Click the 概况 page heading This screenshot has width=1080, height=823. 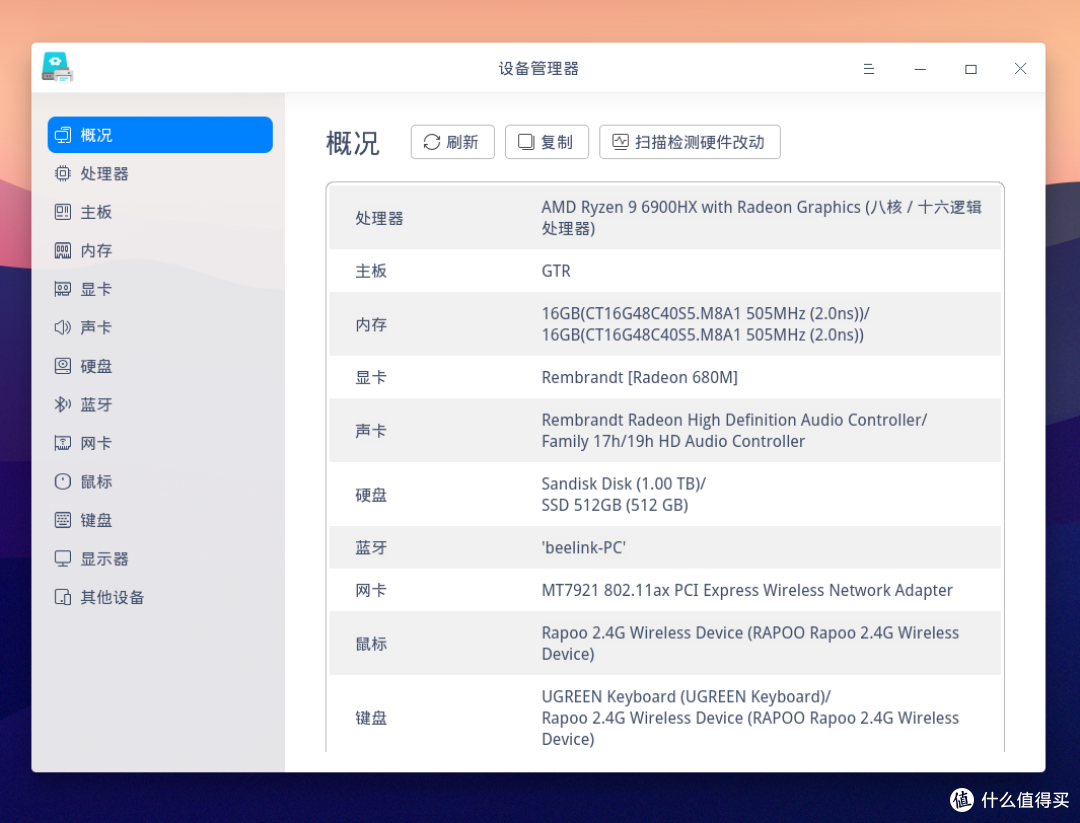[x=353, y=143]
